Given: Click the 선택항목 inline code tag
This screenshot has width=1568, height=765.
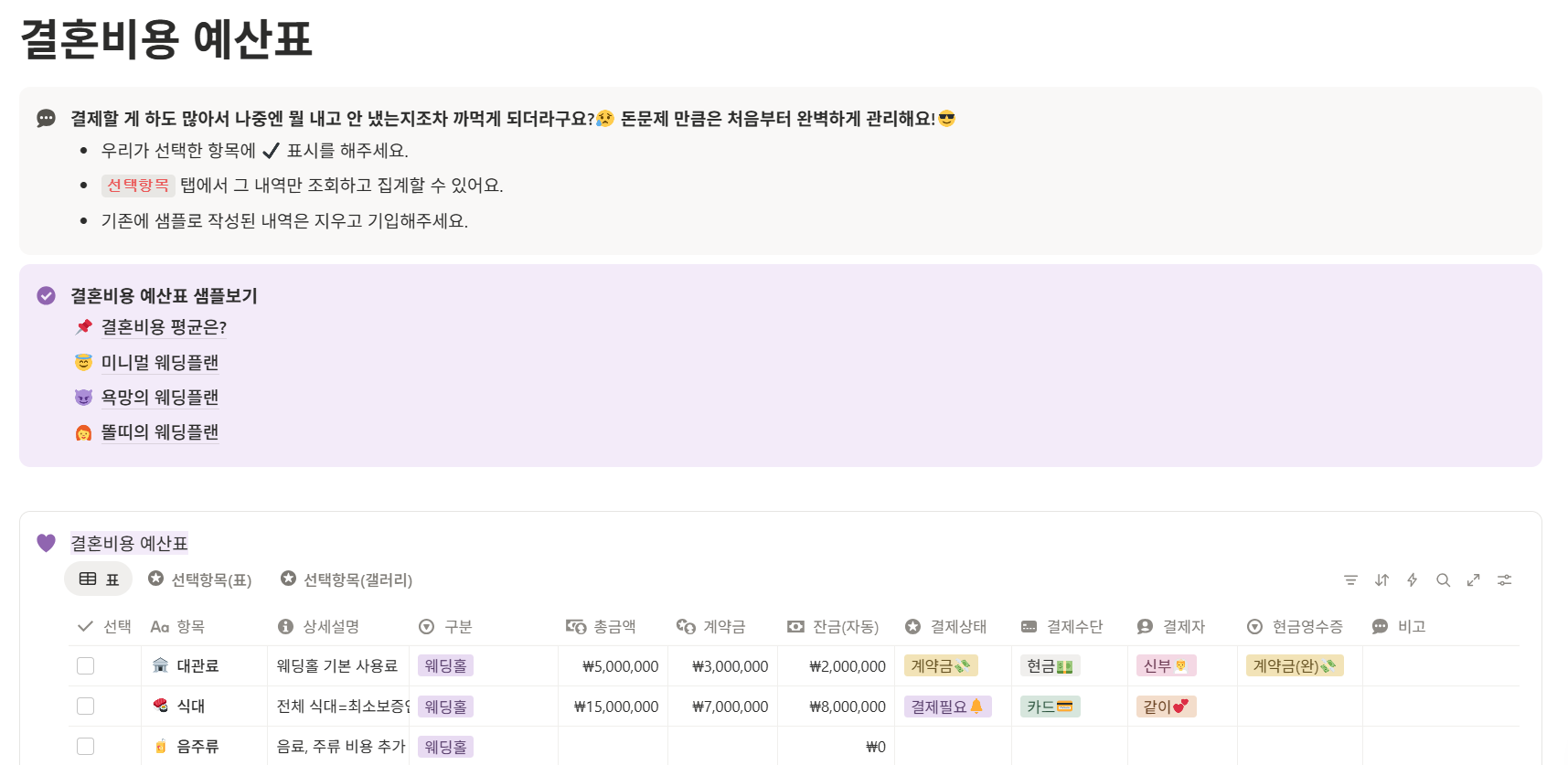Looking at the screenshot, I should [x=138, y=185].
